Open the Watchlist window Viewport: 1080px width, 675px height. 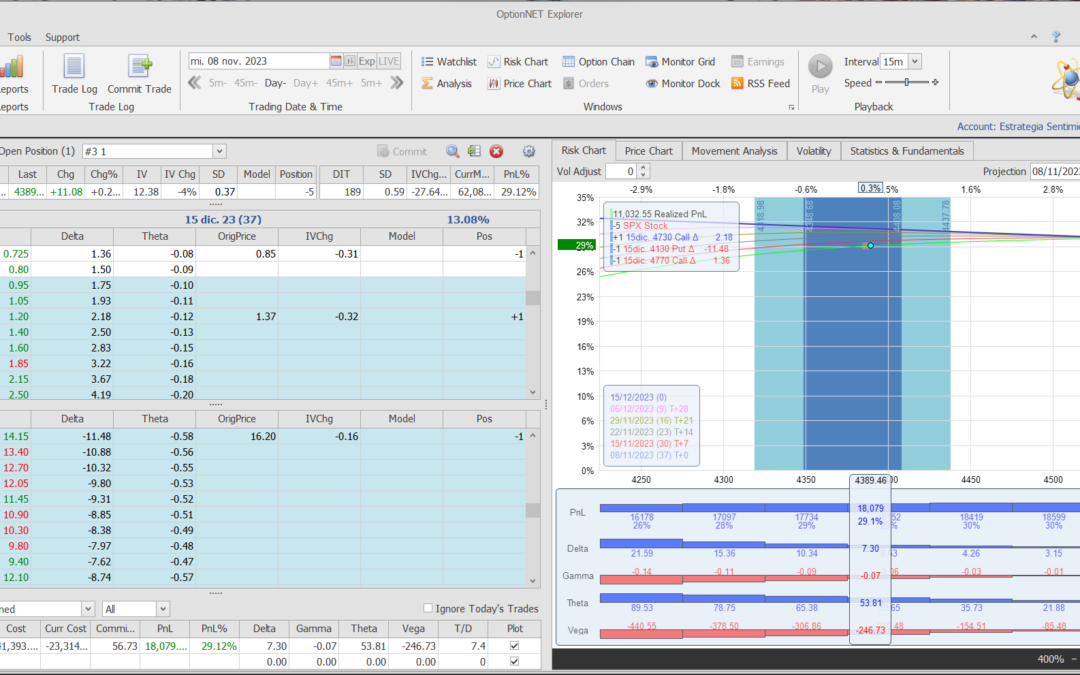[447, 62]
